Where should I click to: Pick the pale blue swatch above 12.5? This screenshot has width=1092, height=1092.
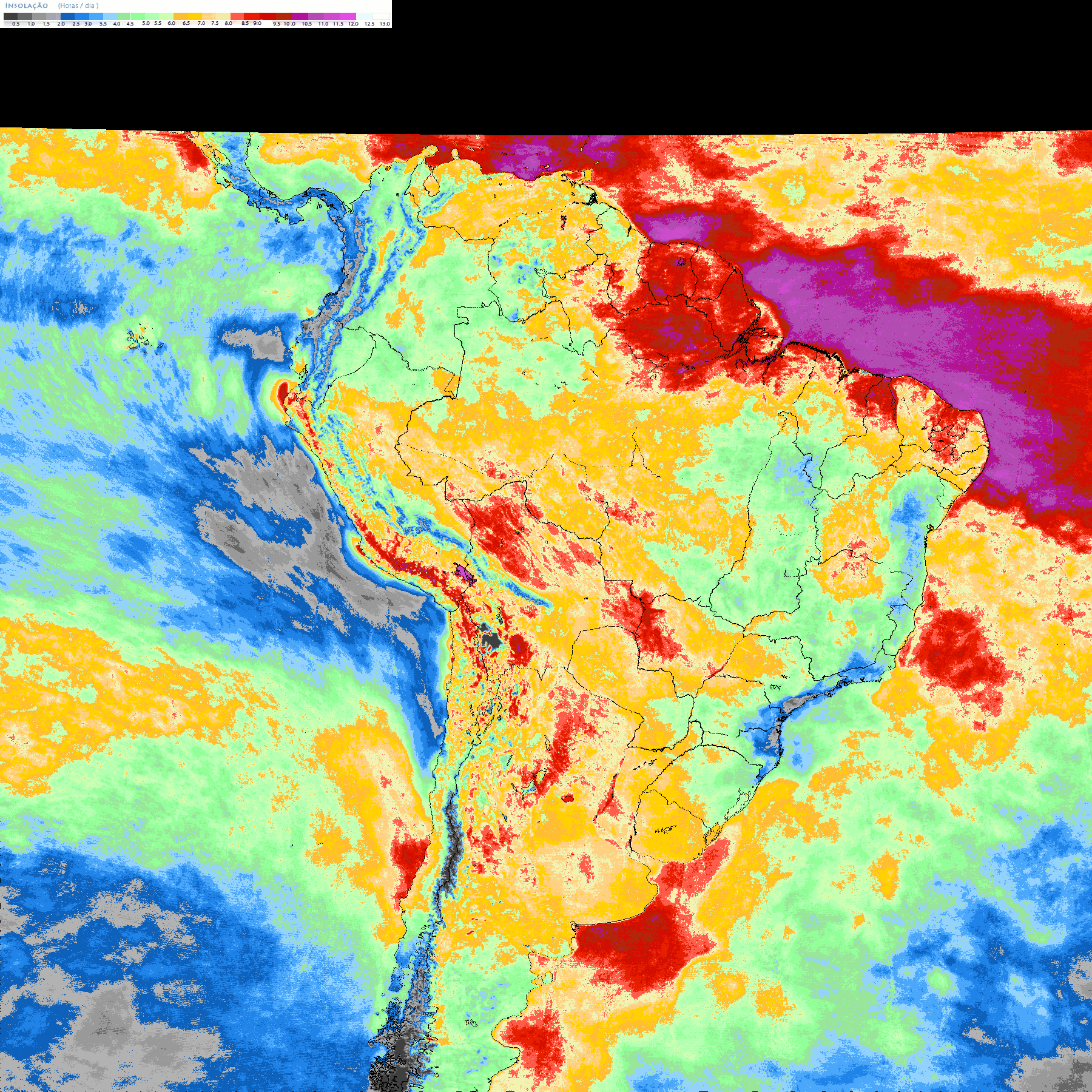point(364,16)
